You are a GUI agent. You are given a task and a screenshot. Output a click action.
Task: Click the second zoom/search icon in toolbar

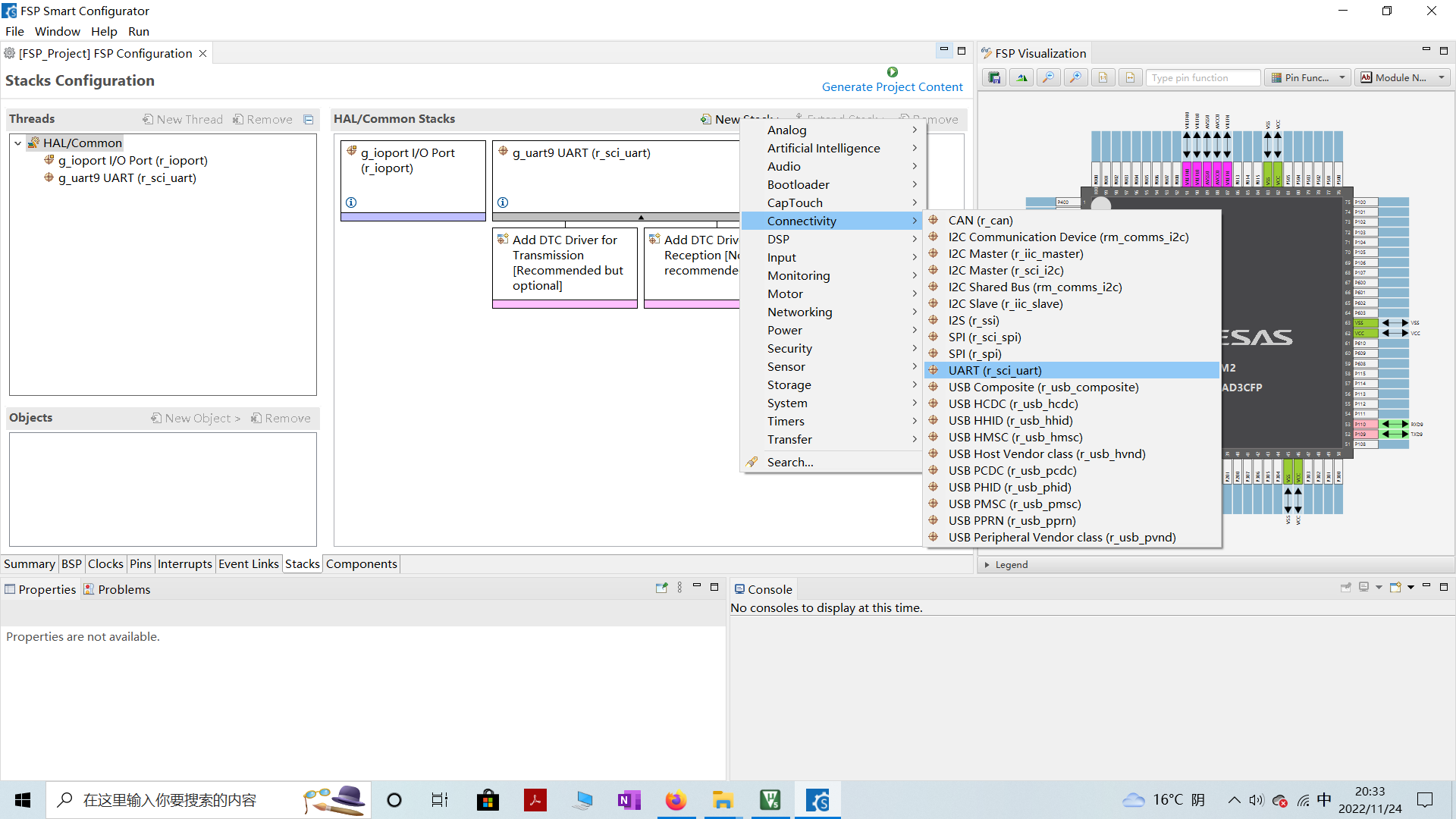click(1073, 77)
